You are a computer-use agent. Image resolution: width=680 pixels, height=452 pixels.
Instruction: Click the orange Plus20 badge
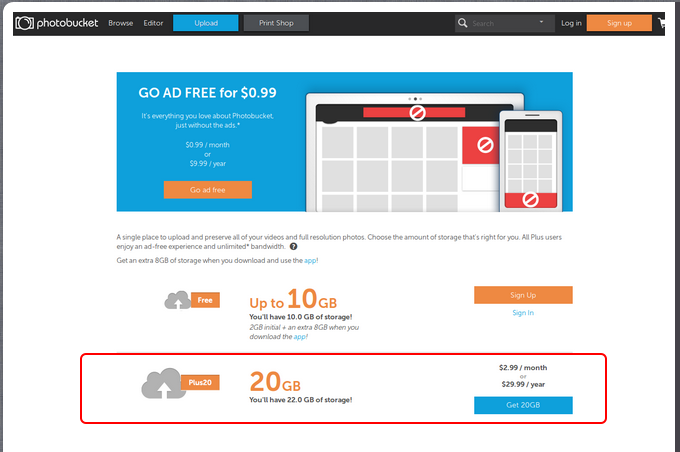coord(200,382)
